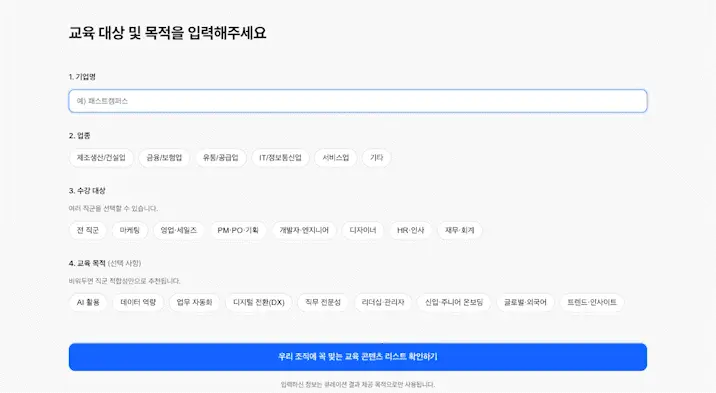
Task: Toggle the 영업·세일즈 chip
Action: pos(179,231)
